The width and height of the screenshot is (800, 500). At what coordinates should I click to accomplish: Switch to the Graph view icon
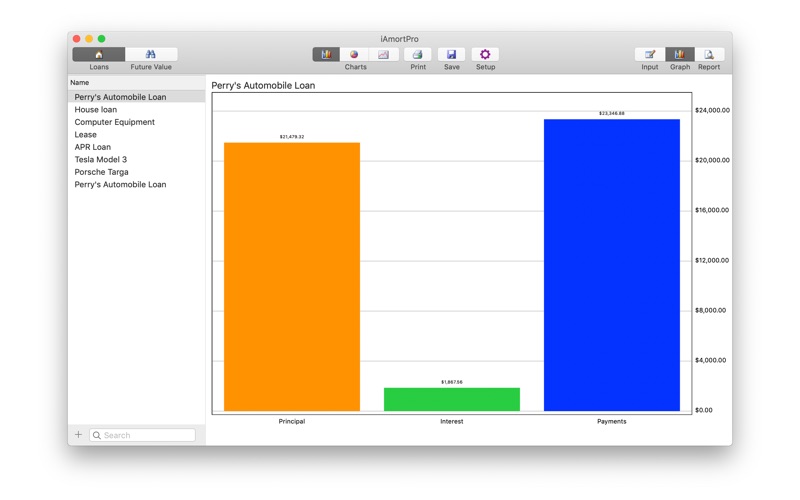[x=680, y=54]
